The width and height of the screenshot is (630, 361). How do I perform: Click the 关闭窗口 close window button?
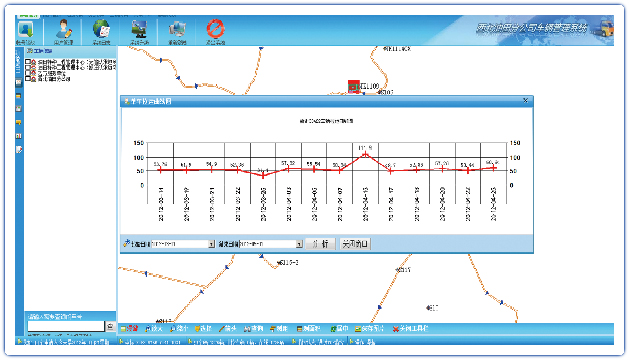pos(355,244)
